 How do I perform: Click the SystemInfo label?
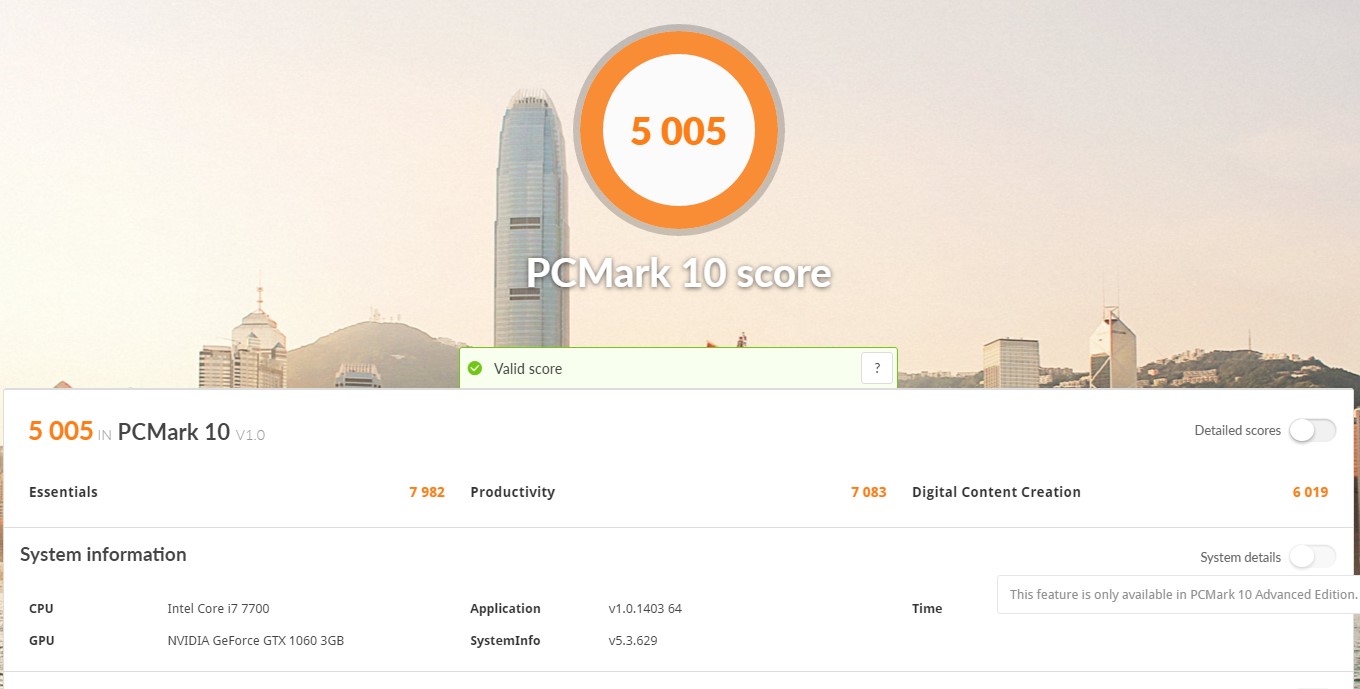tap(505, 641)
